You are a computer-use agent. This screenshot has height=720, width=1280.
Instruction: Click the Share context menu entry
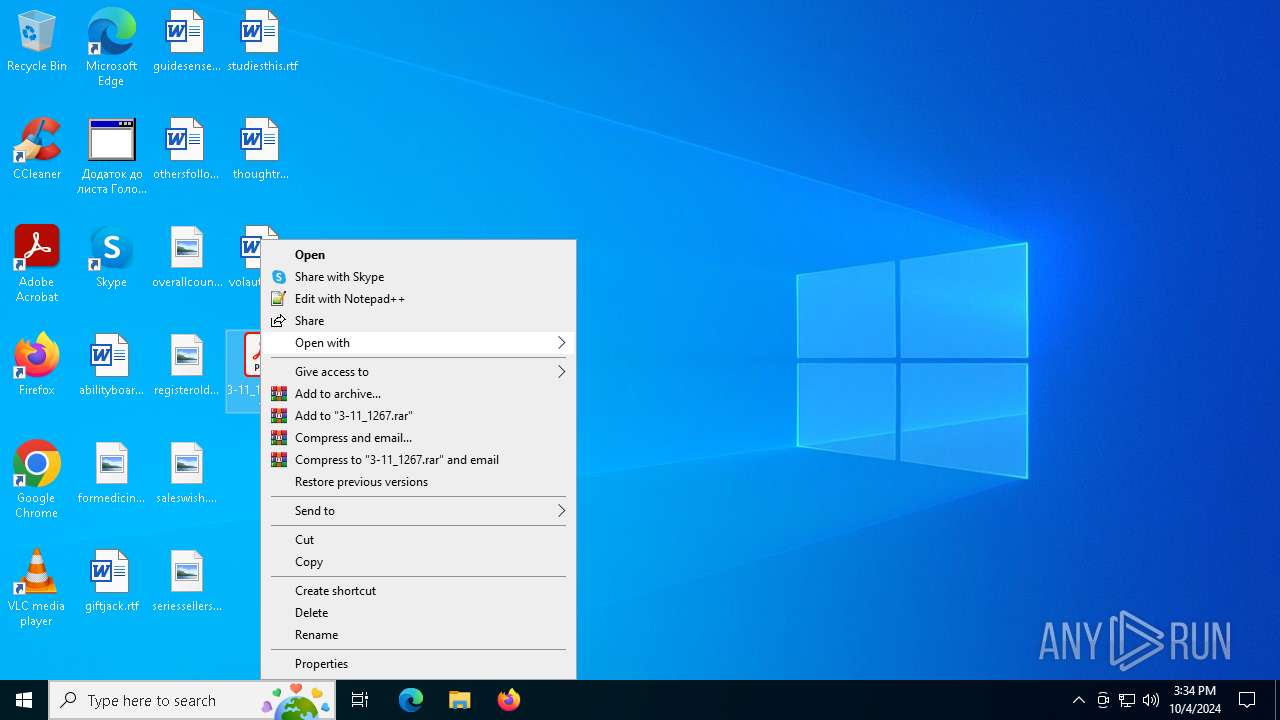418,321
